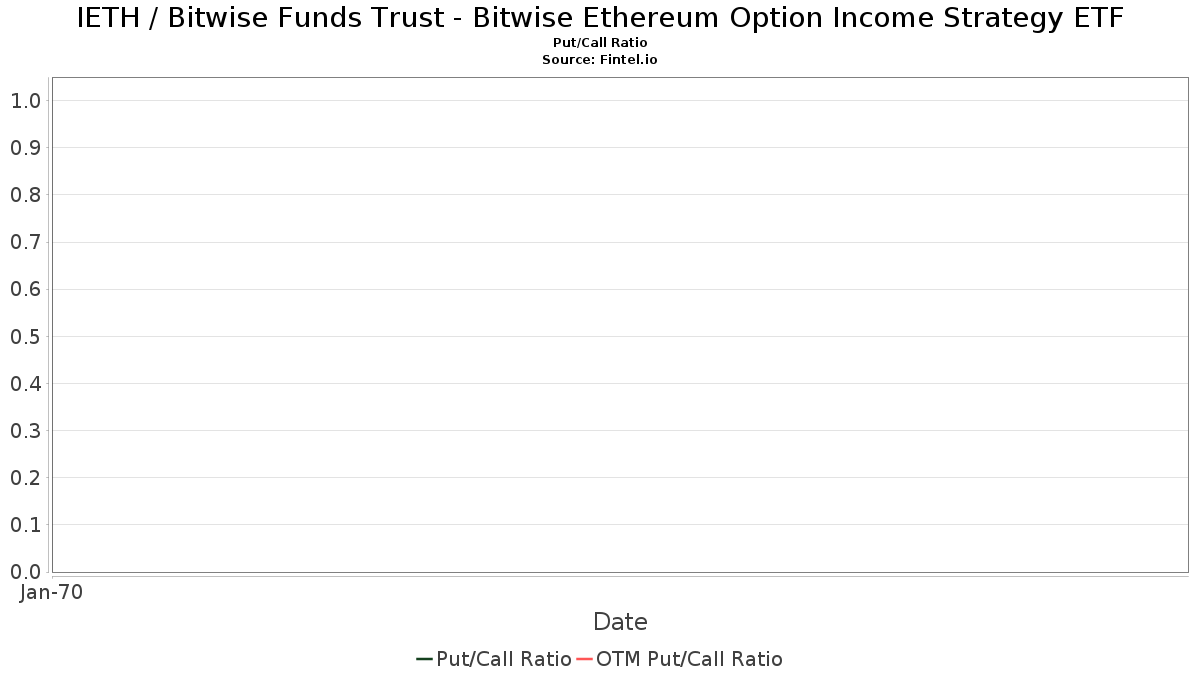Click the Date axis title
Image resolution: width=1200 pixels, height=675 pixels.
click(620, 622)
